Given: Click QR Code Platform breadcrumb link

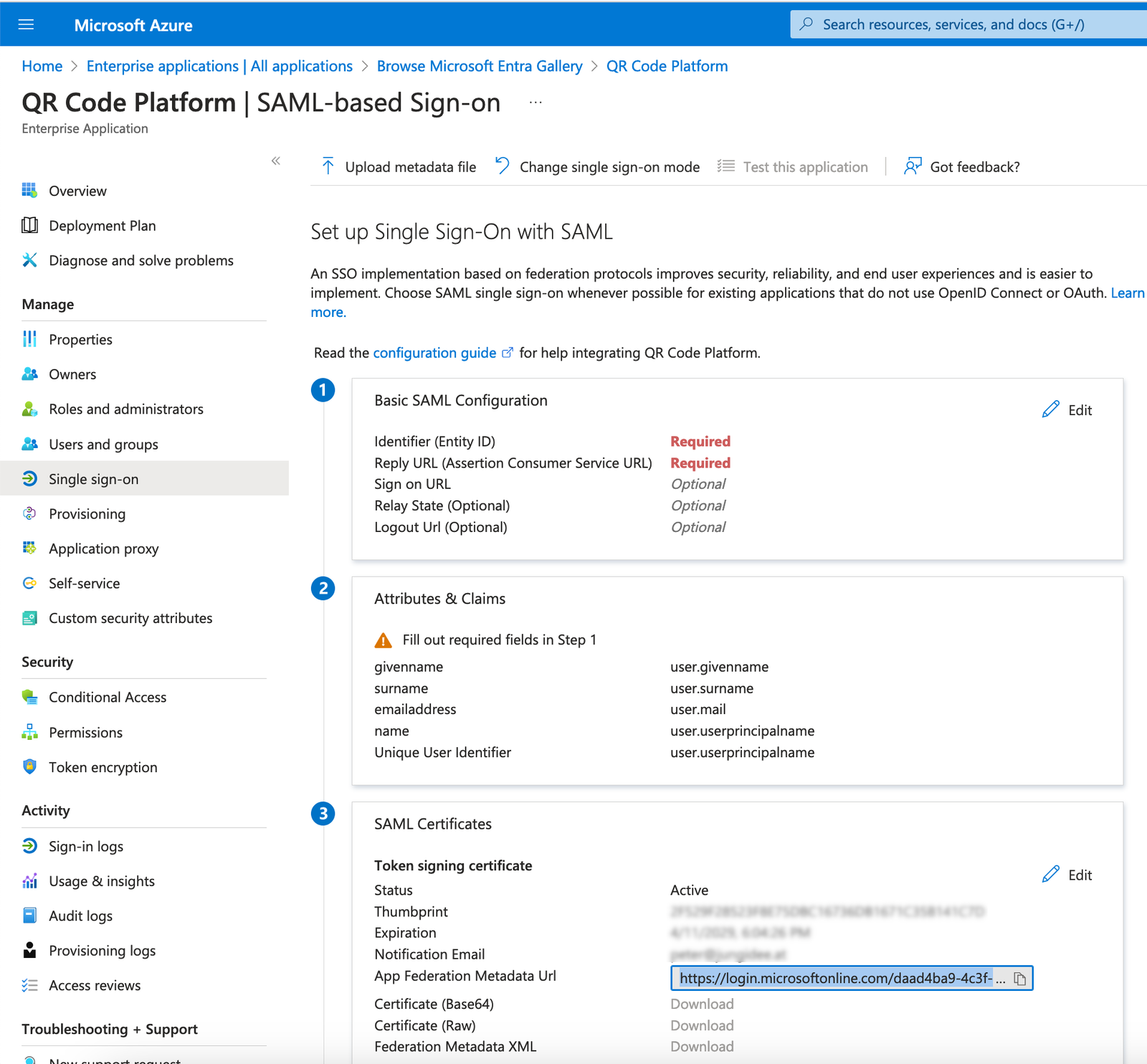Looking at the screenshot, I should [667, 66].
